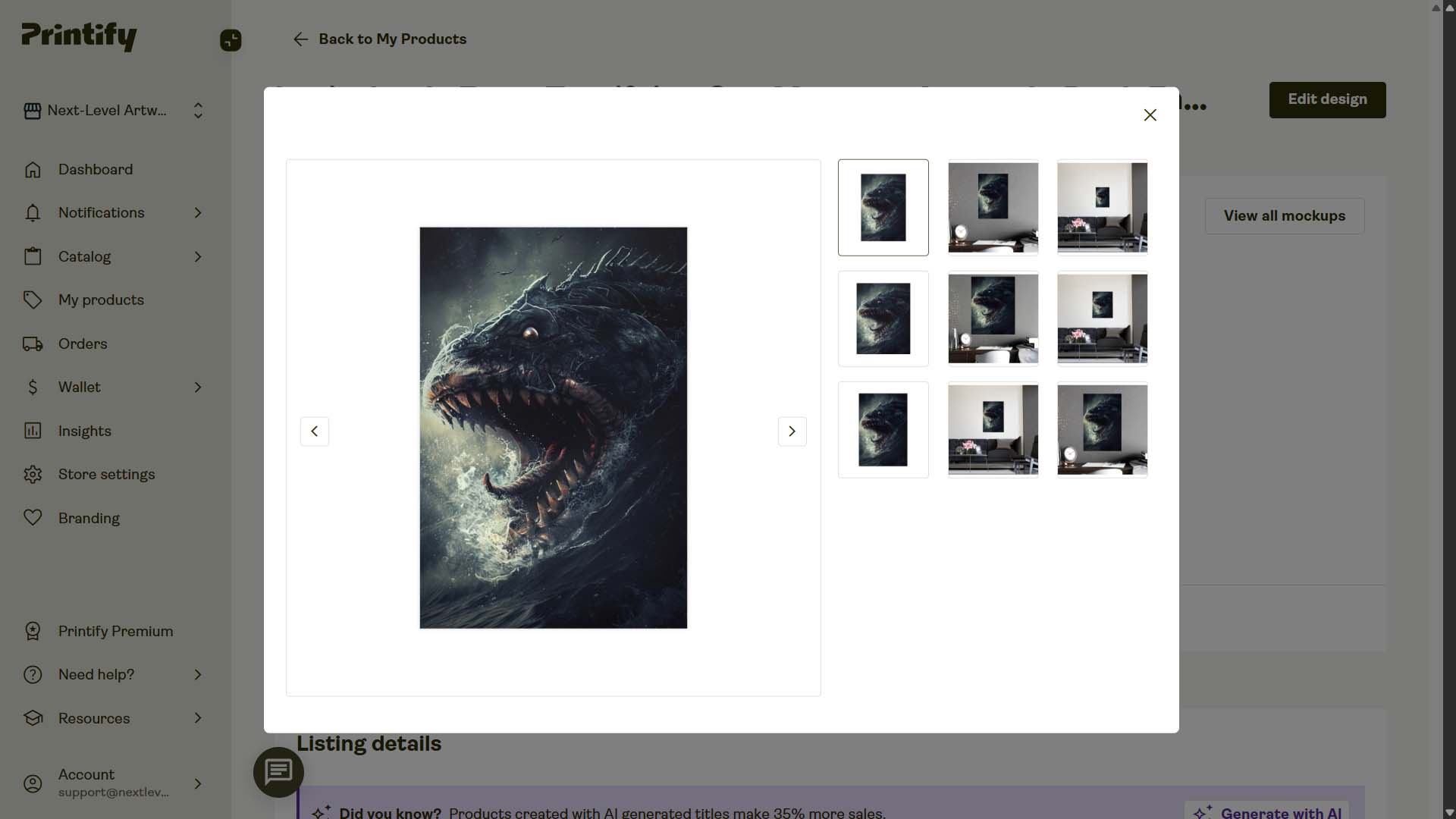Open the Branding heart icon
Viewport: 1456px width, 819px height.
click(x=33, y=518)
